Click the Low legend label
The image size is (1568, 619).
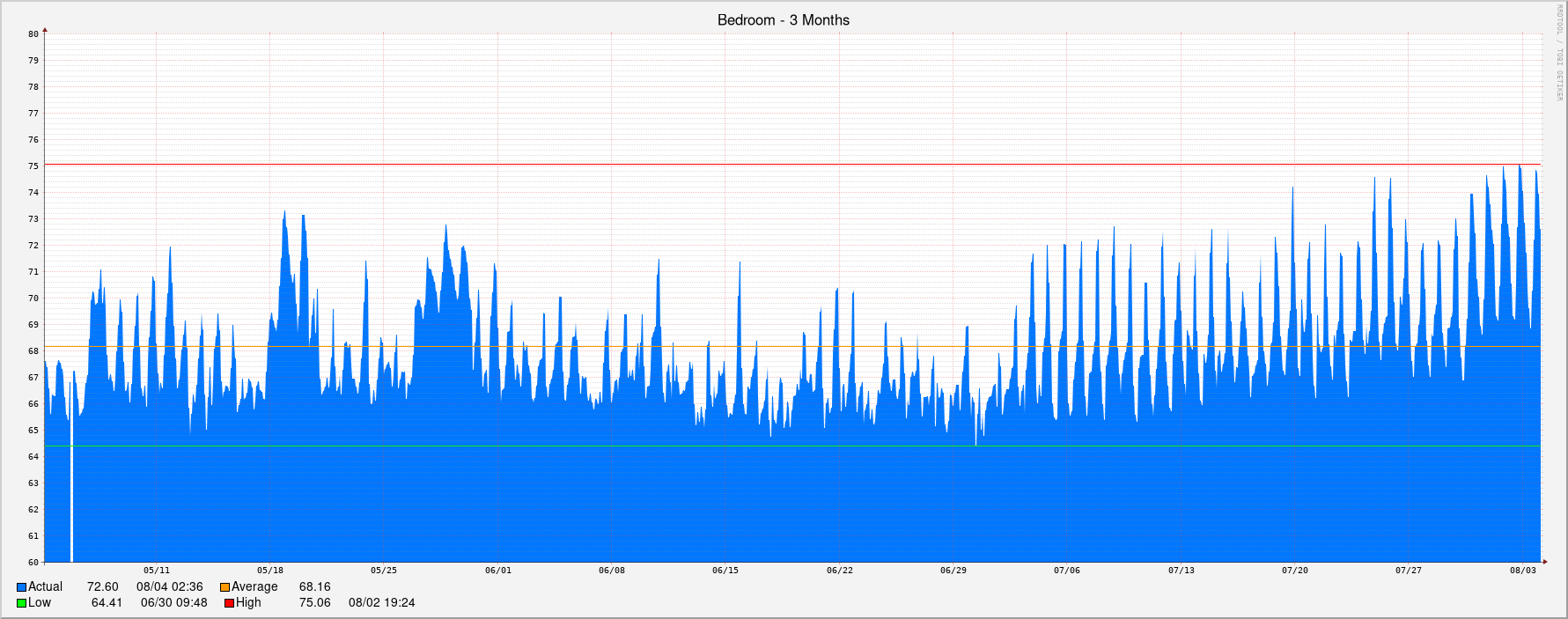(x=40, y=602)
